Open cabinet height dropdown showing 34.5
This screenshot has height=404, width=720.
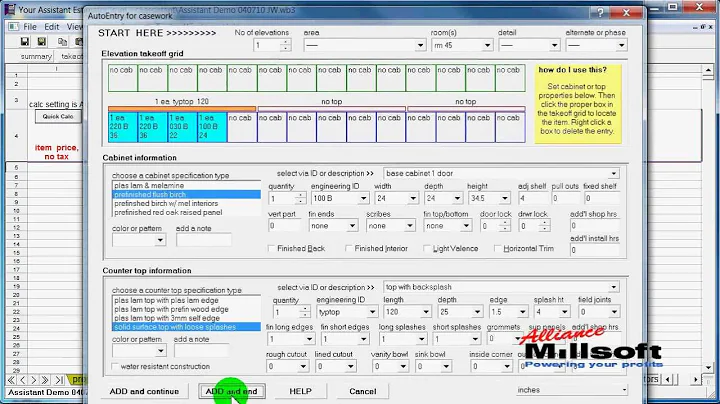tap(505, 198)
